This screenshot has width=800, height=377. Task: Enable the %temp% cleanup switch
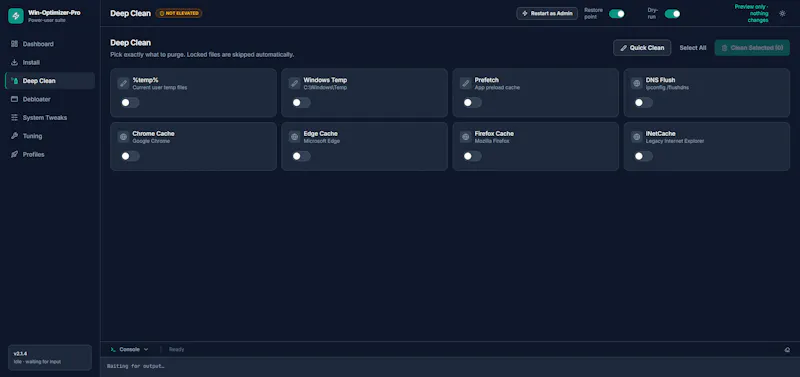130,103
